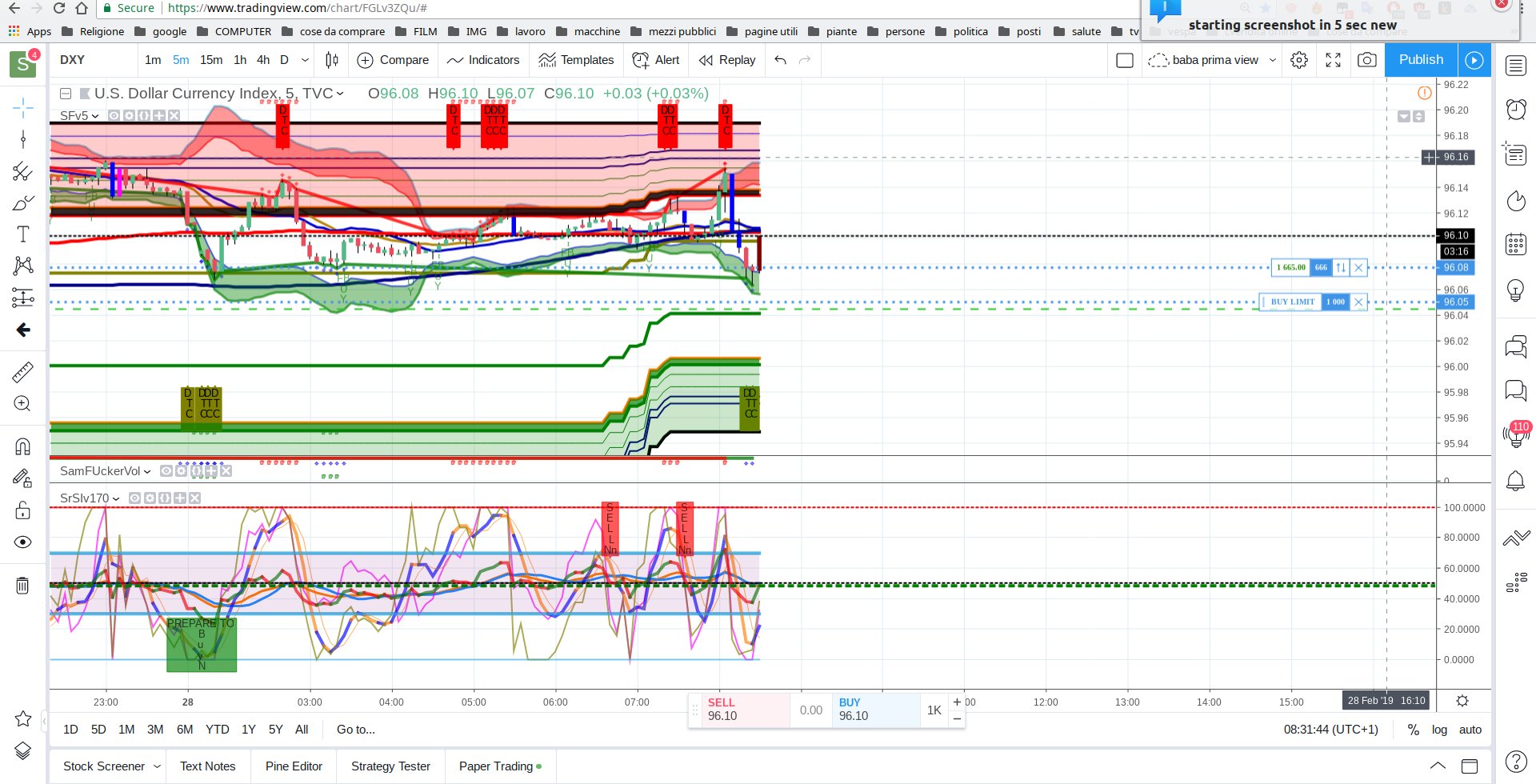
Task: Open the alerts alarm clock panel
Action: click(1516, 109)
